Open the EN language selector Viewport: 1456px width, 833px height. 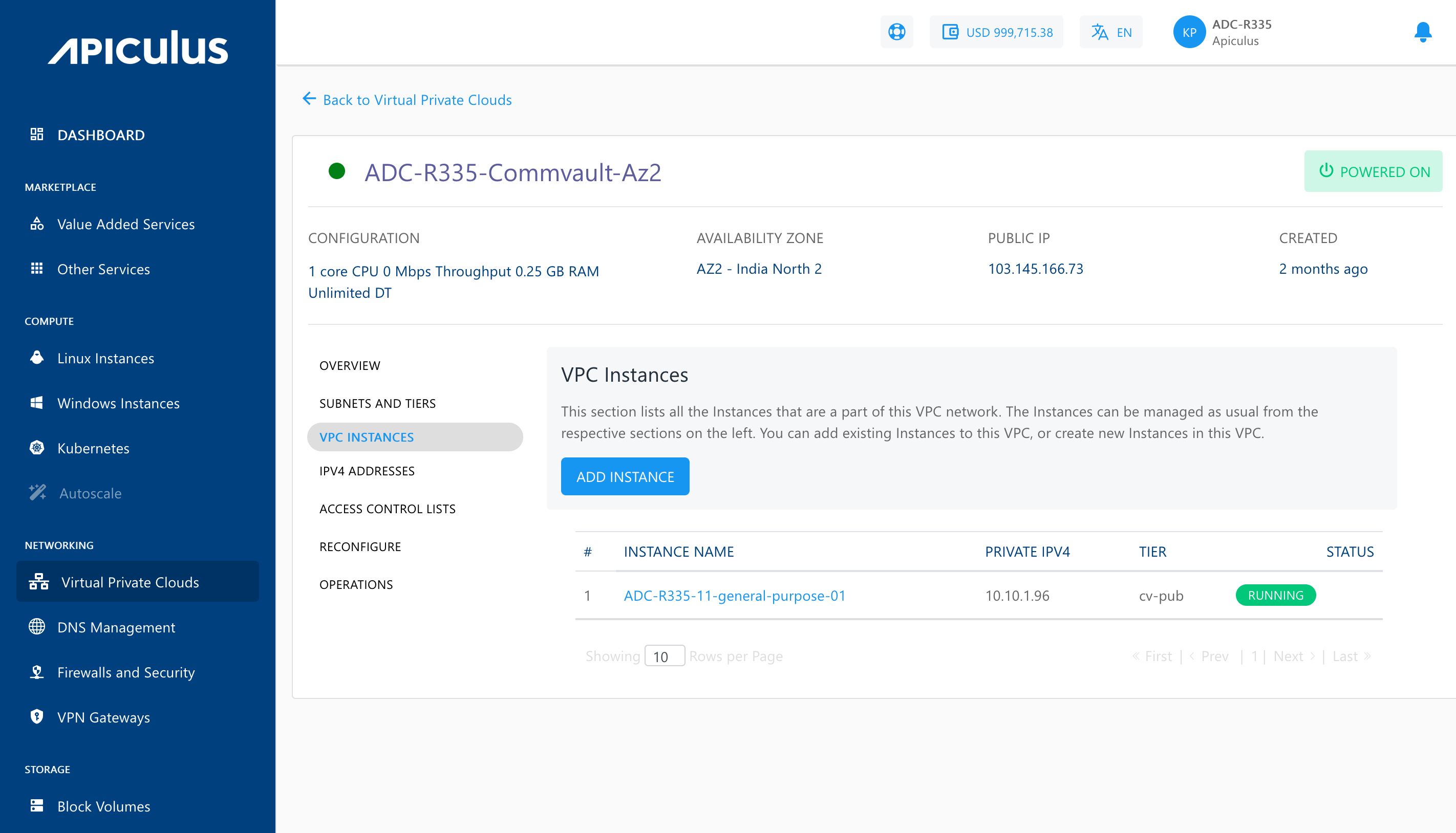click(x=1111, y=32)
